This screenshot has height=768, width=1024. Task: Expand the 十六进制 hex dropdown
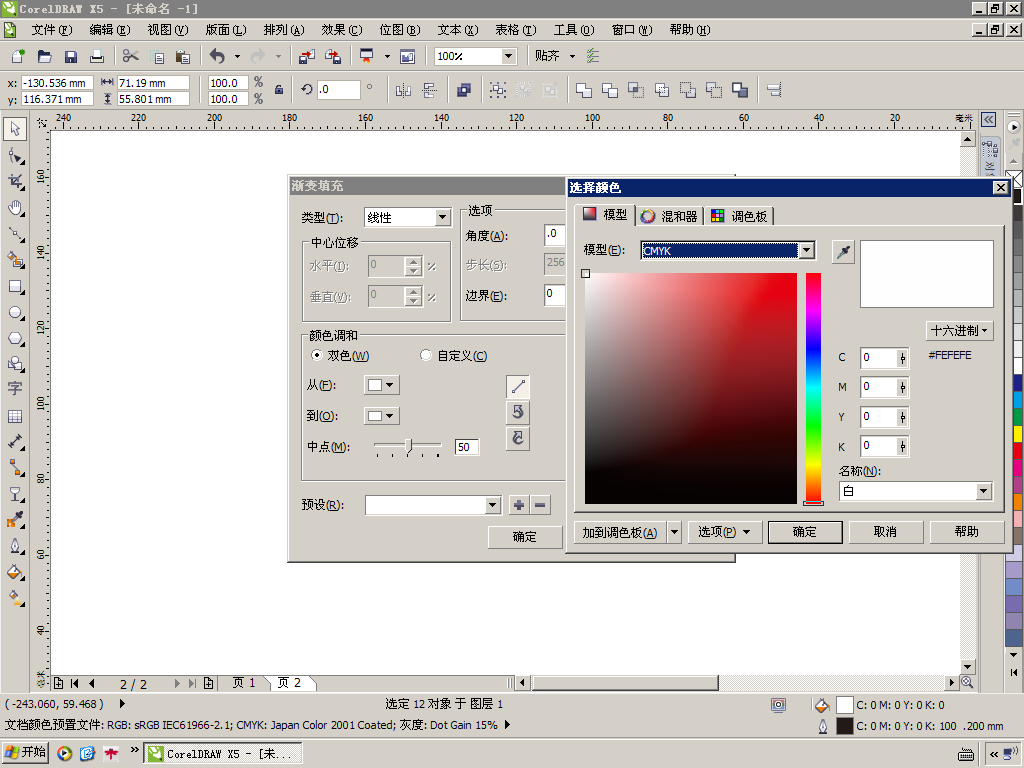[x=959, y=330]
